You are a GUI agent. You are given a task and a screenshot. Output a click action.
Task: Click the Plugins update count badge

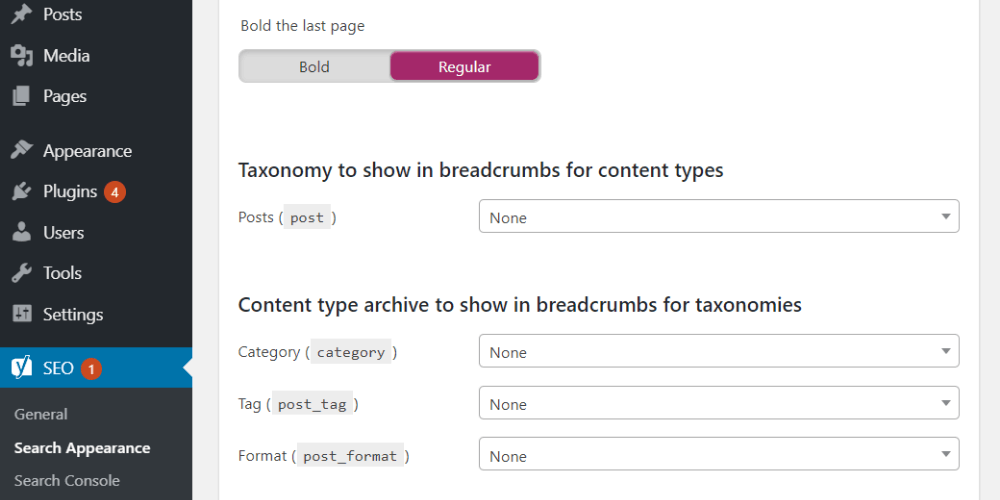115,192
